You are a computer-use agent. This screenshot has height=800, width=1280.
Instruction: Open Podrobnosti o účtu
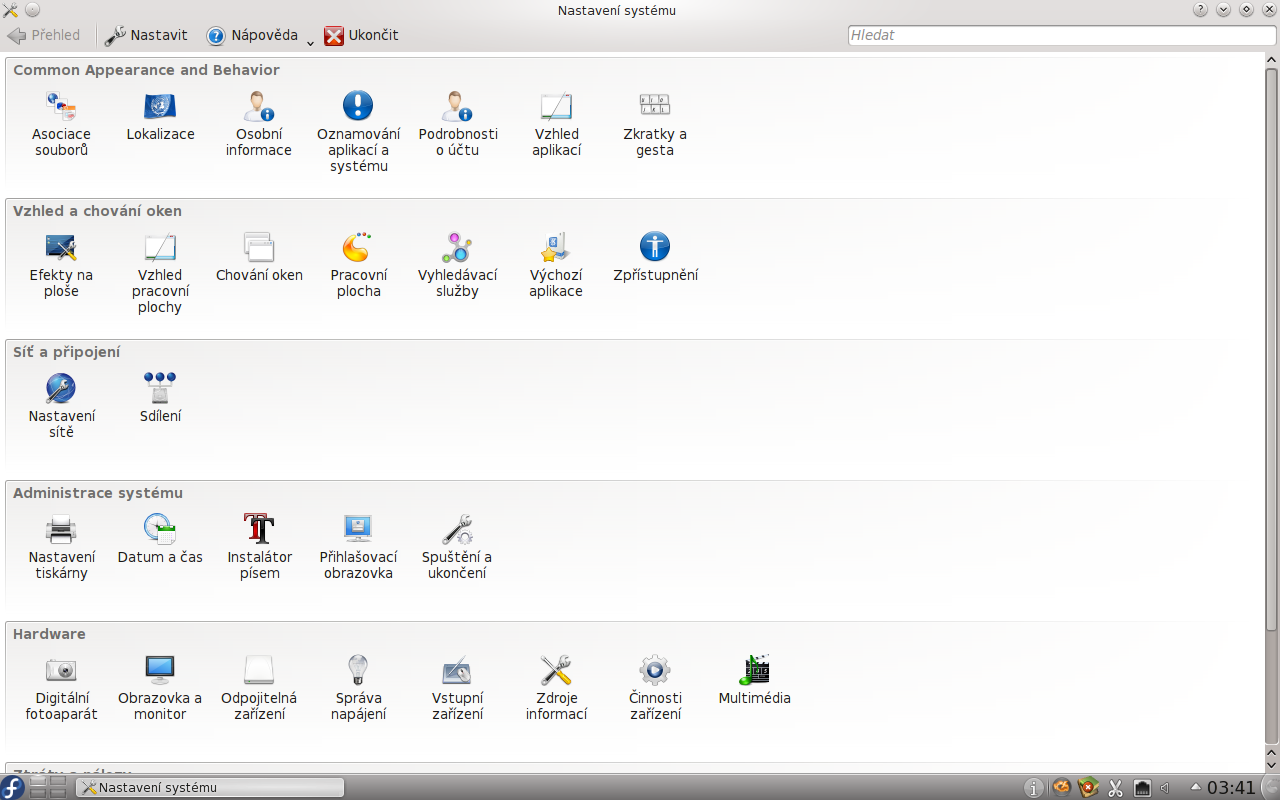click(457, 124)
